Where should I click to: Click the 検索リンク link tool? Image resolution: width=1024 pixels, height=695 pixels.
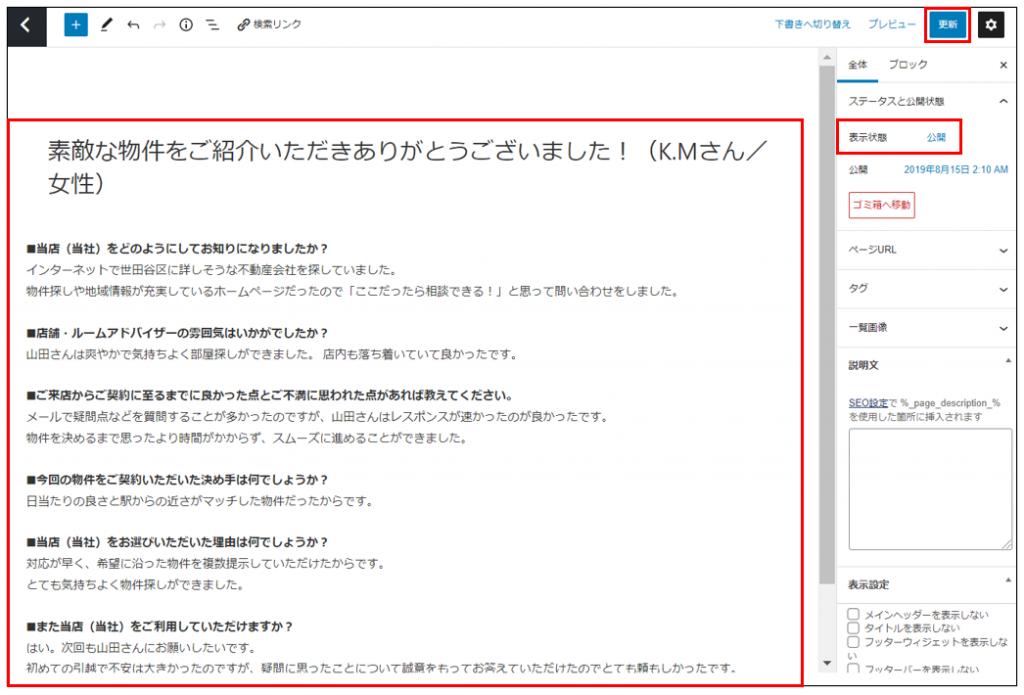point(269,25)
